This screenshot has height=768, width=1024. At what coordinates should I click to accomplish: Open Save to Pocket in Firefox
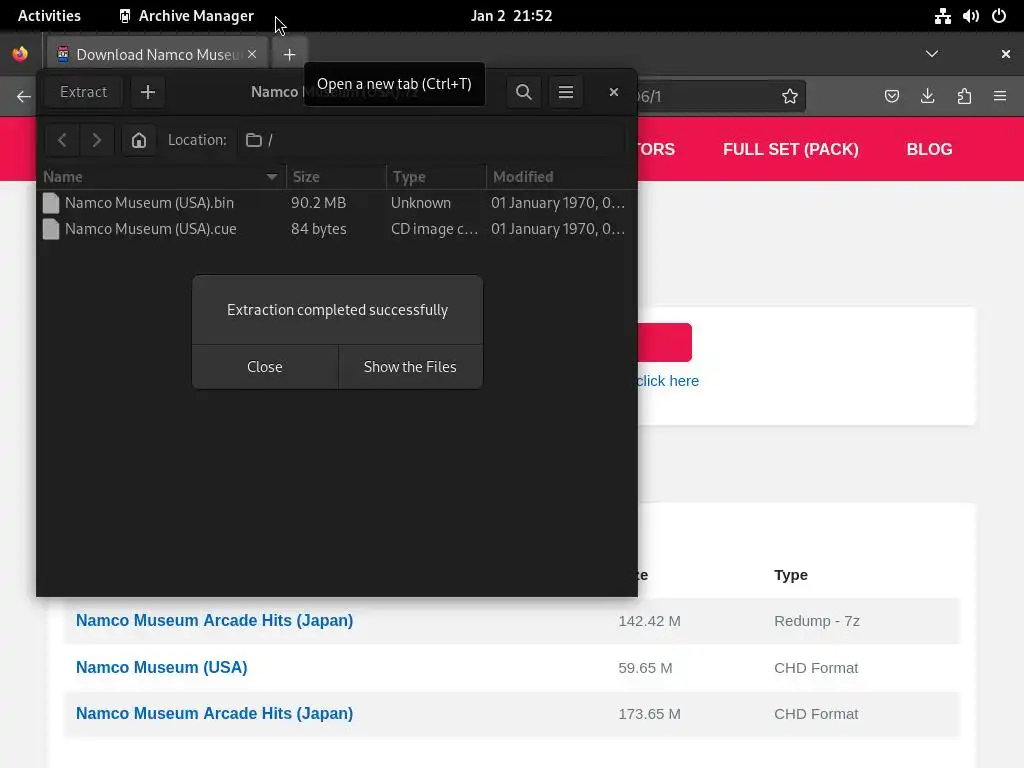point(891,97)
